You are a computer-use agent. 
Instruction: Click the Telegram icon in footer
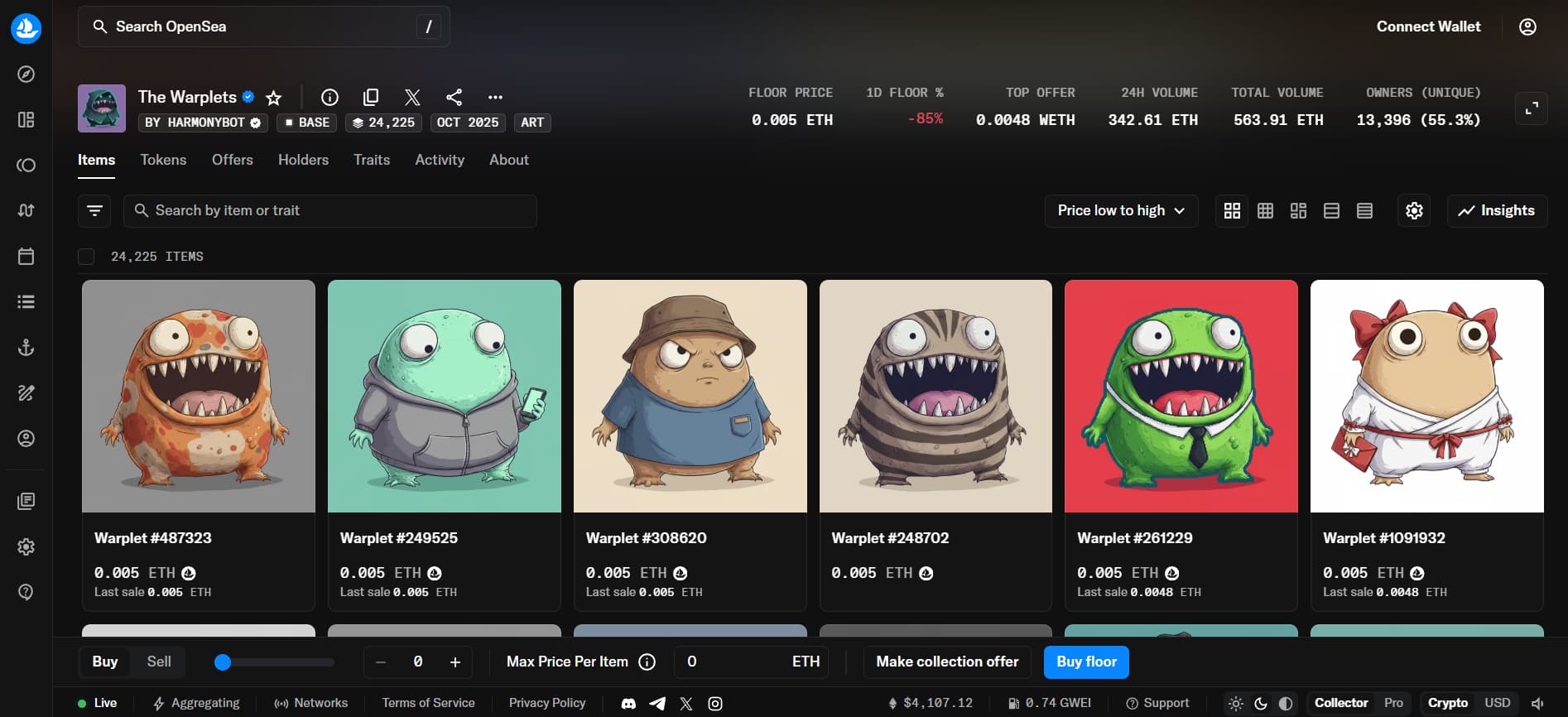pyautogui.click(x=657, y=704)
